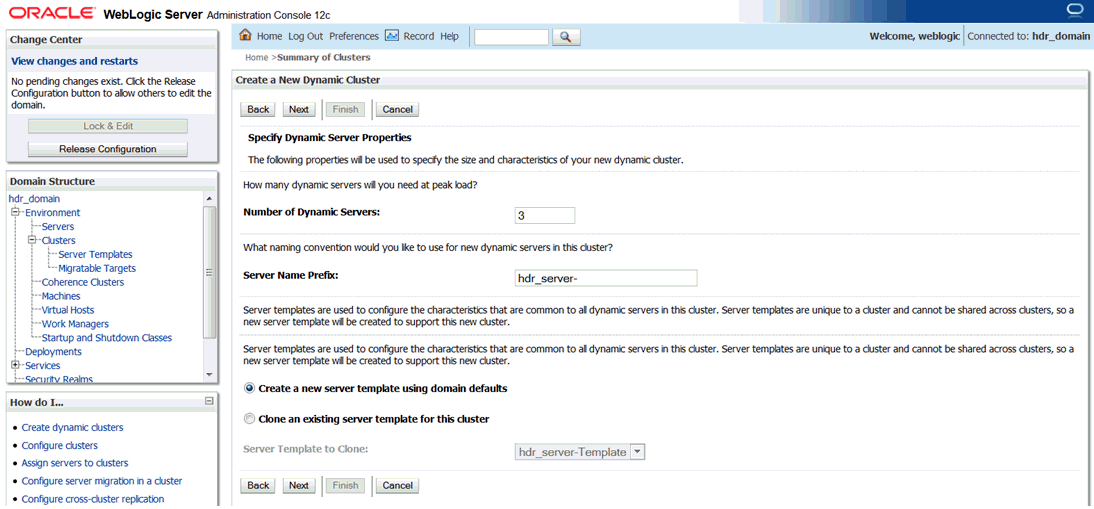Click the top Back button

pyautogui.click(x=258, y=109)
